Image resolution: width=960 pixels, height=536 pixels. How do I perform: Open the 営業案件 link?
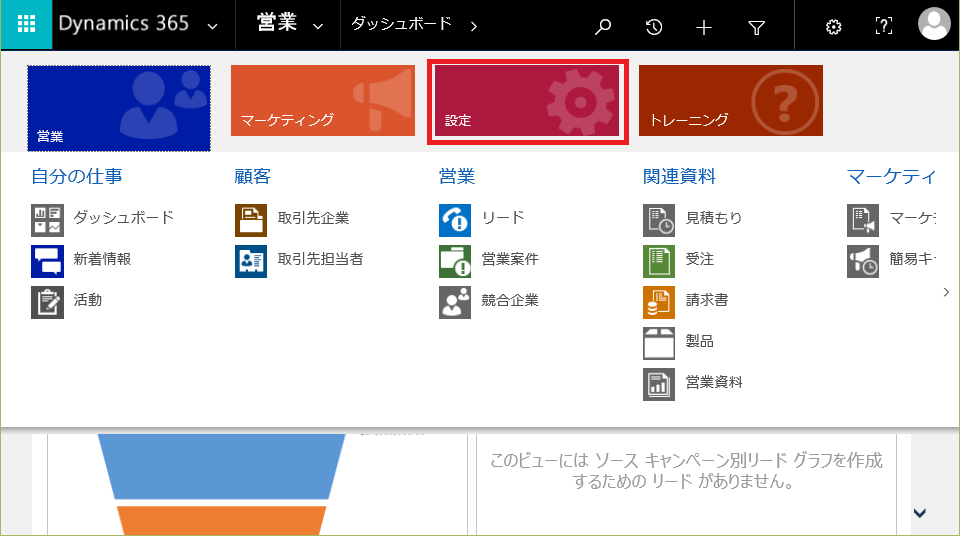(x=510, y=259)
